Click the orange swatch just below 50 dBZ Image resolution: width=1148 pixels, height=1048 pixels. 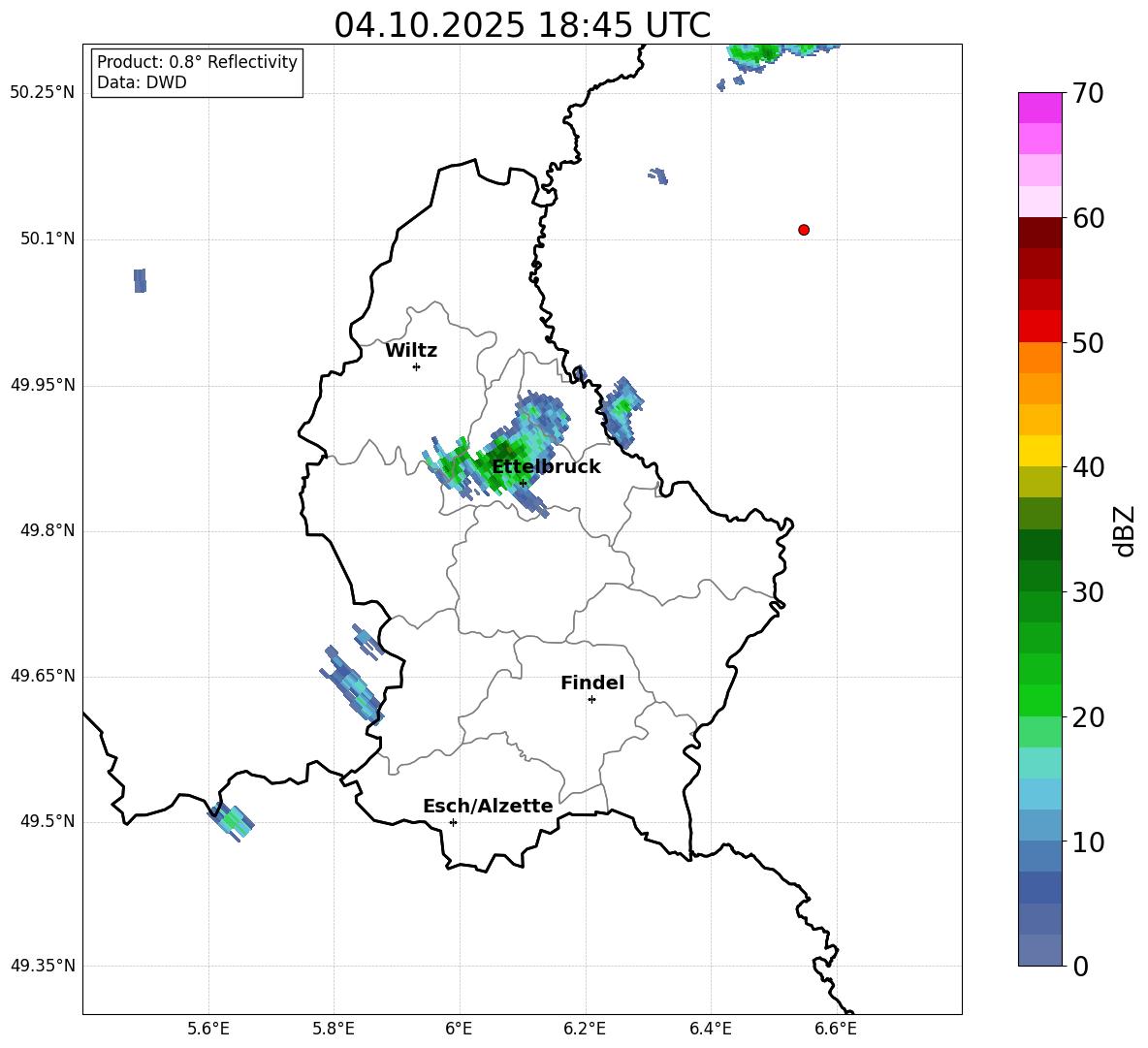coord(1040,358)
